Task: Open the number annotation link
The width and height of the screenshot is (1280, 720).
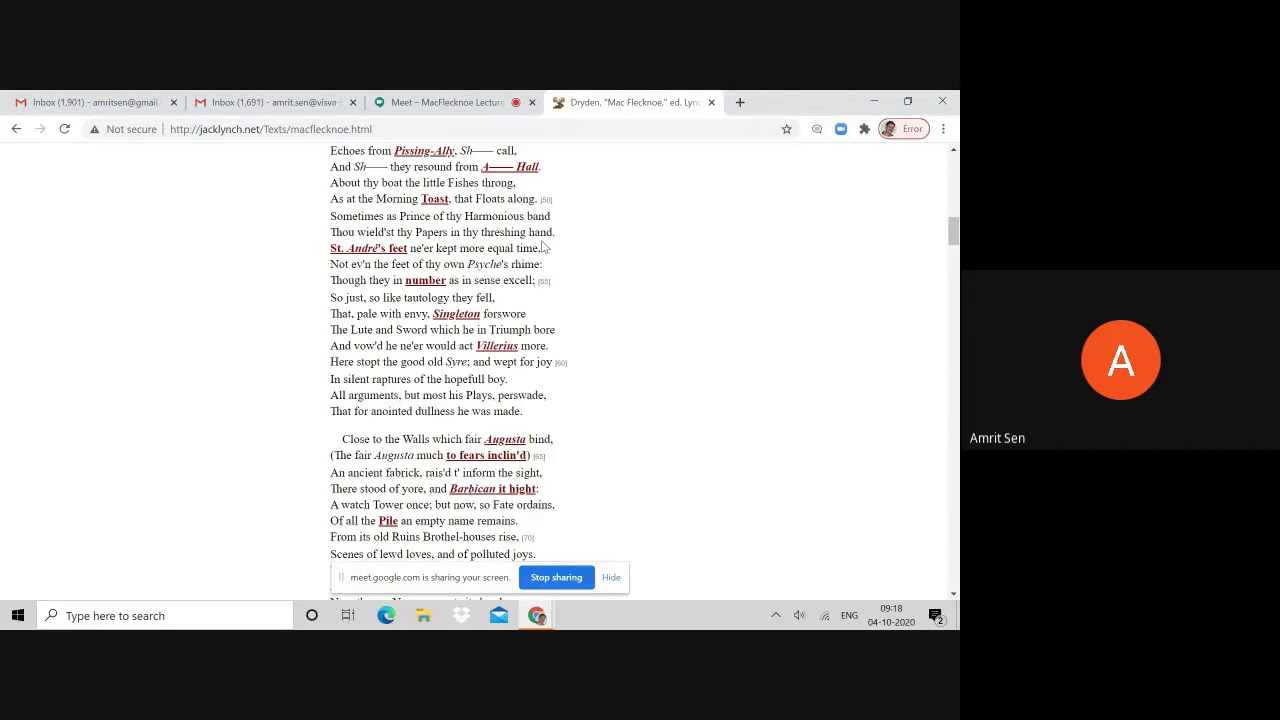Action: tap(425, 280)
